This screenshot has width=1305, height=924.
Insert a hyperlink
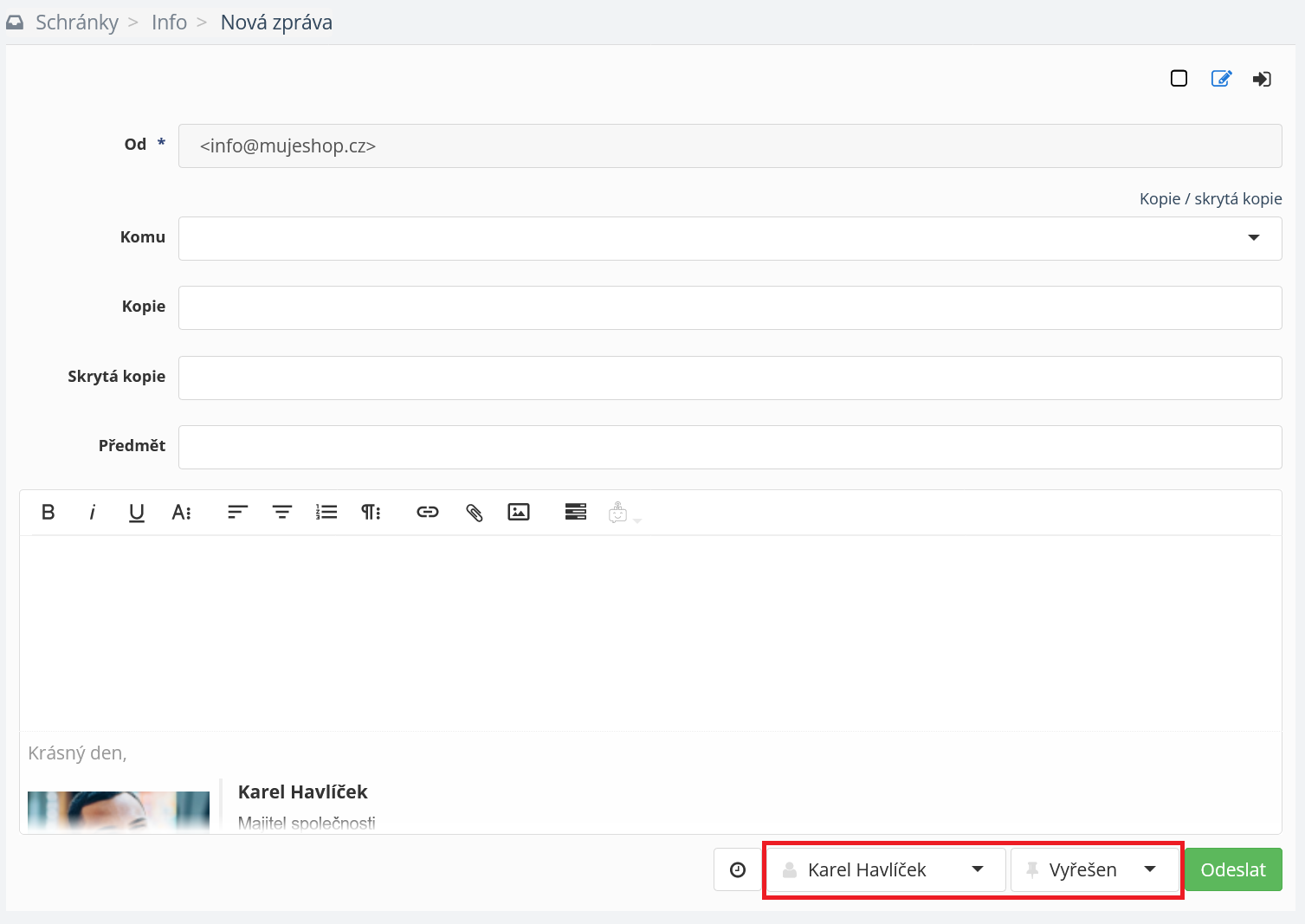(x=428, y=512)
